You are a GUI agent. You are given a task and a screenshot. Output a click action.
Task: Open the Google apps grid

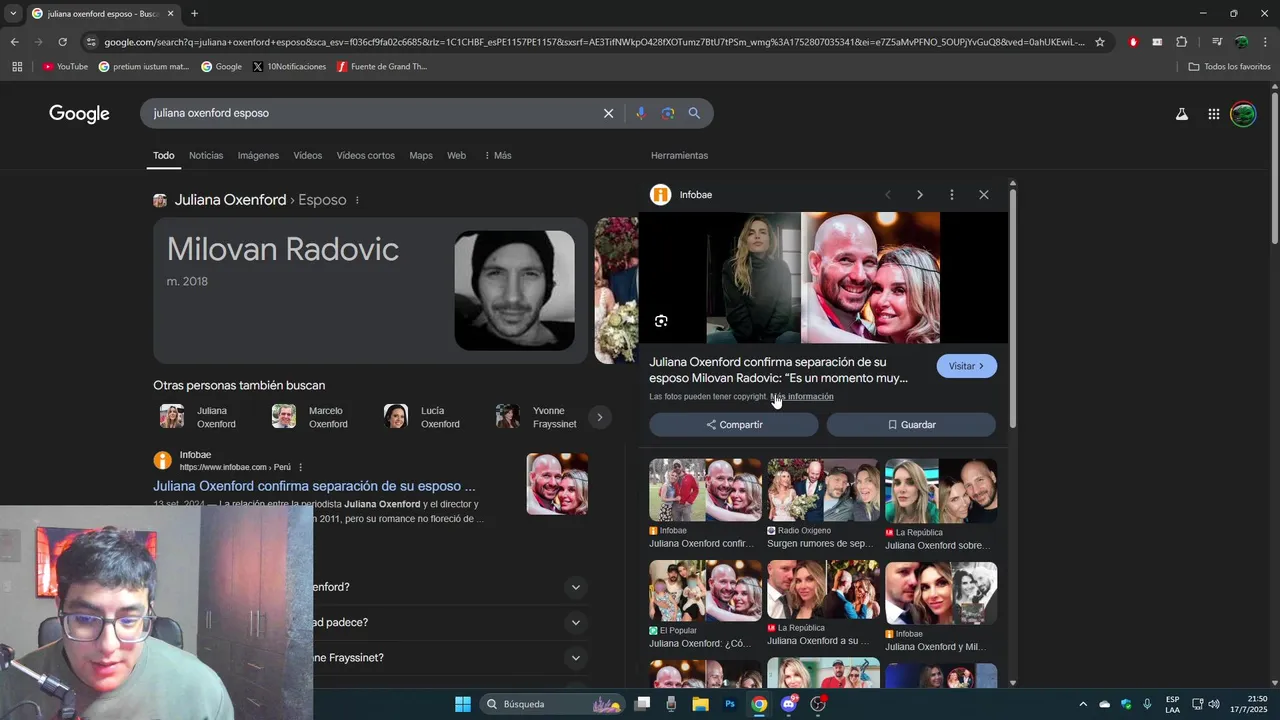[1213, 114]
